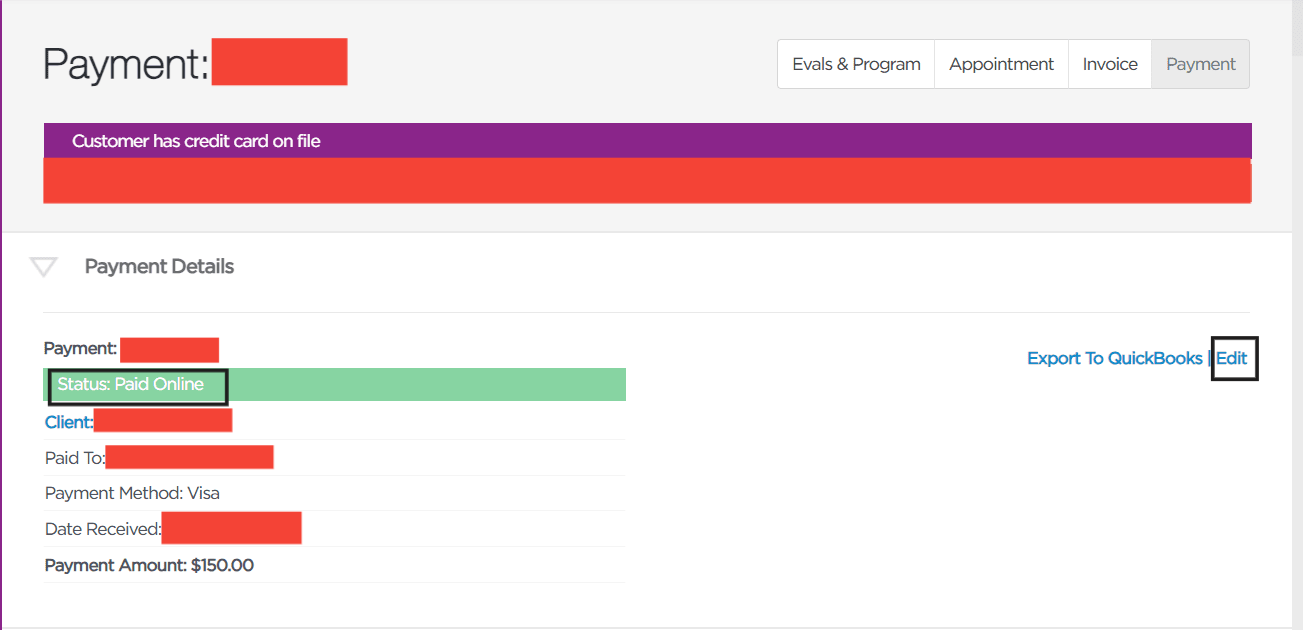
Task: Open the Client link
Action: click(x=68, y=422)
